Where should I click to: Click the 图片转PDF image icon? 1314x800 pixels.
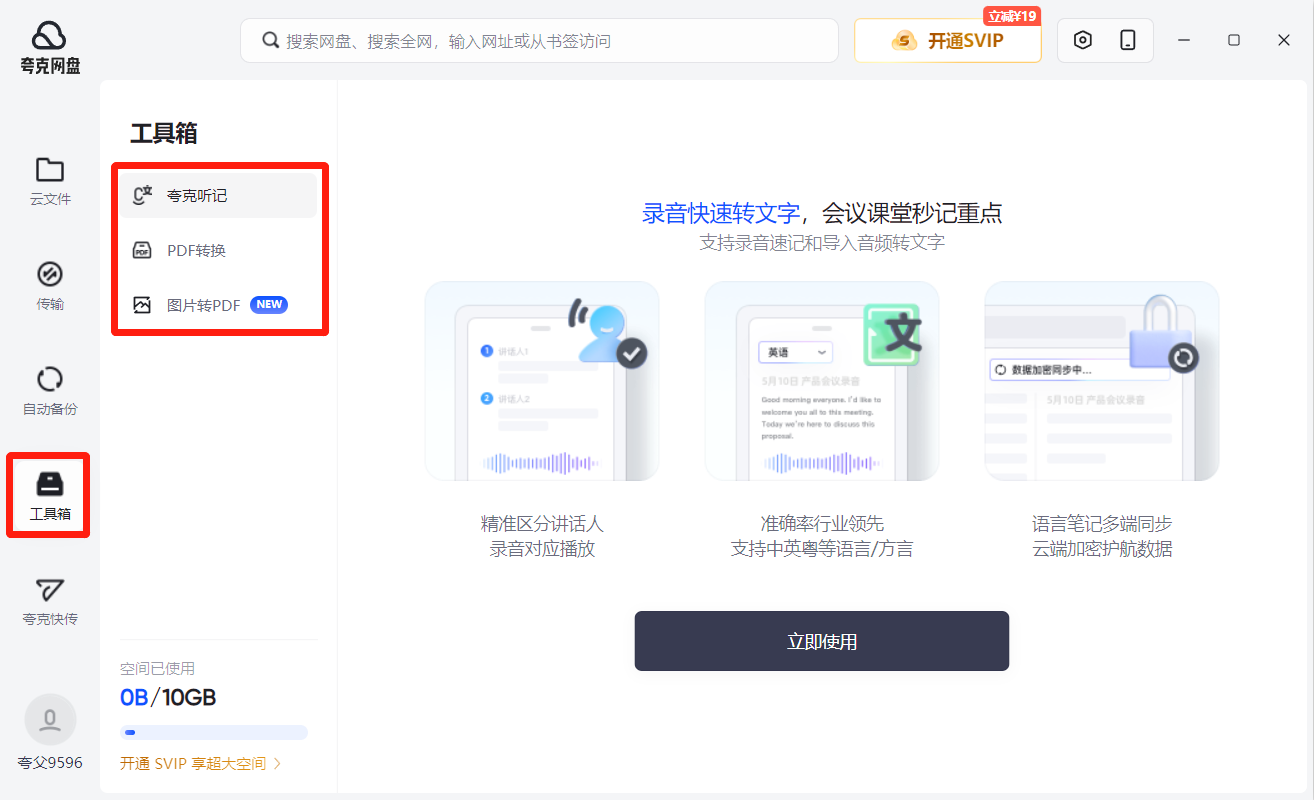(142, 305)
